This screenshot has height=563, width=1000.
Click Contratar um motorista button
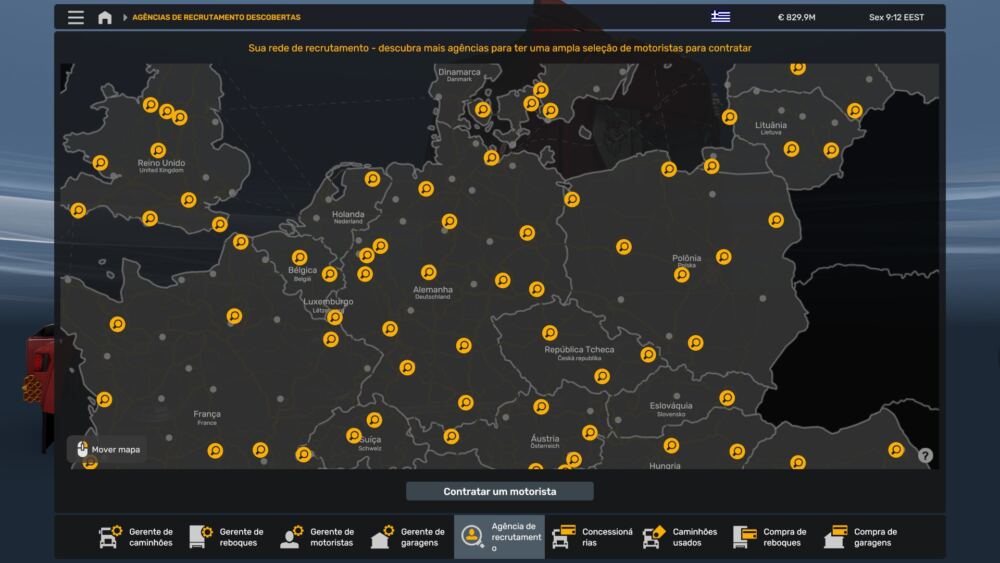coord(499,491)
